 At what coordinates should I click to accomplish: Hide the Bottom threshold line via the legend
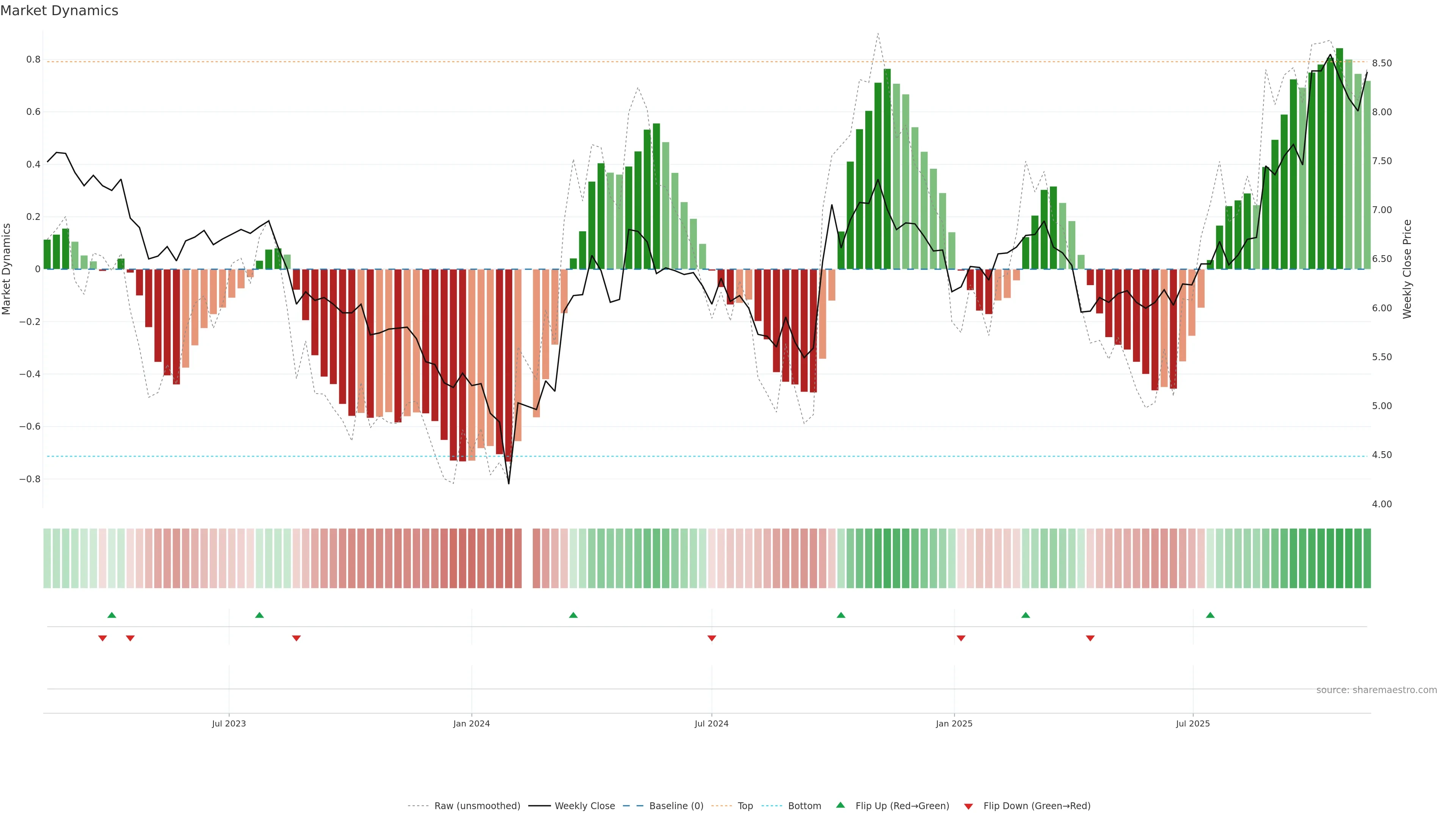(804, 806)
